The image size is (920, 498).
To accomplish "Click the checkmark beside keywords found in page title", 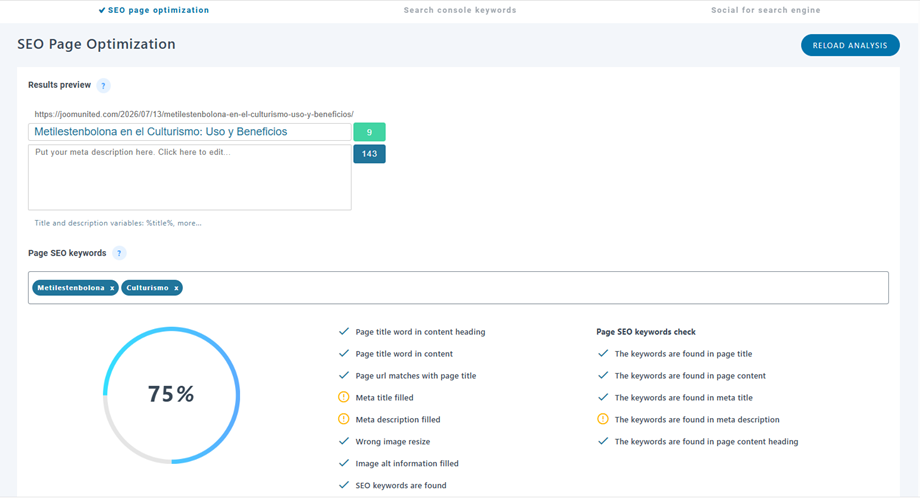I will tap(603, 353).
